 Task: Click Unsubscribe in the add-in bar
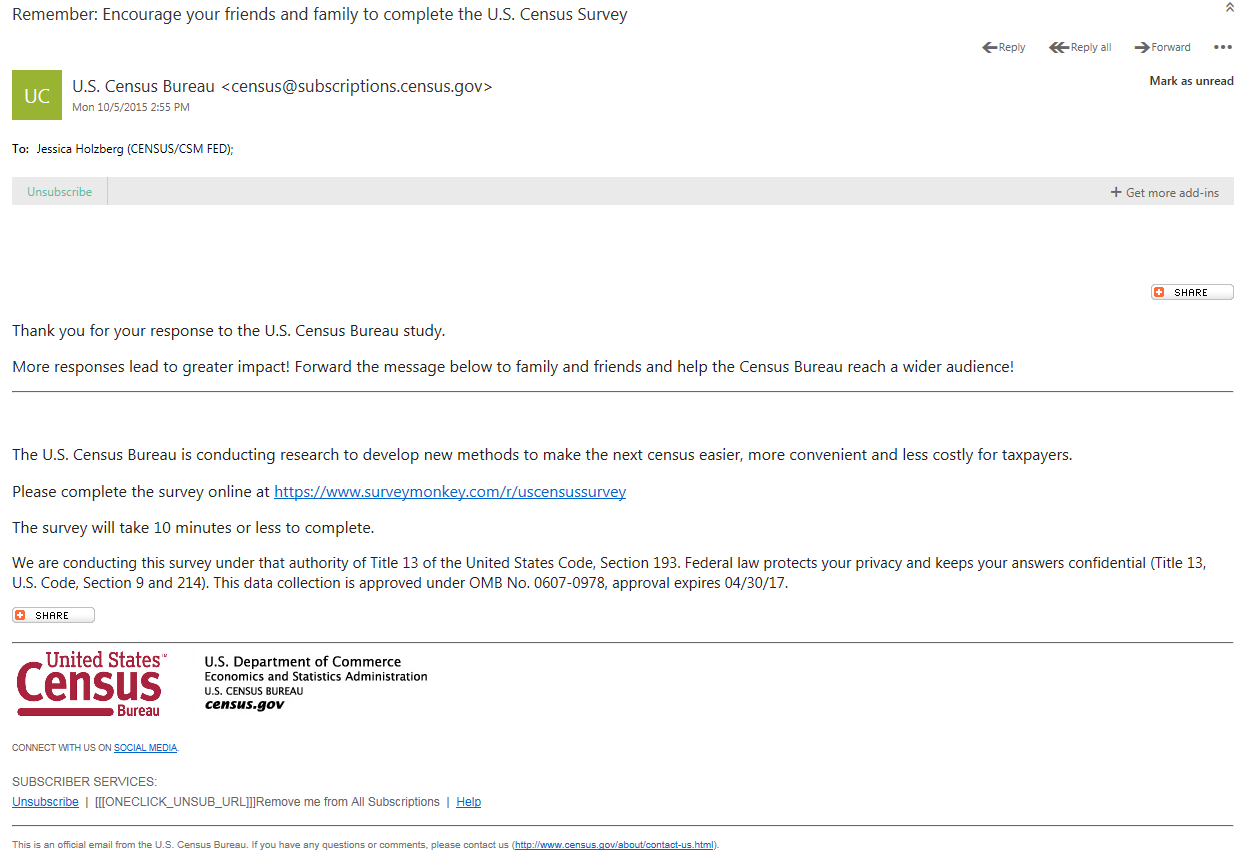click(x=60, y=192)
